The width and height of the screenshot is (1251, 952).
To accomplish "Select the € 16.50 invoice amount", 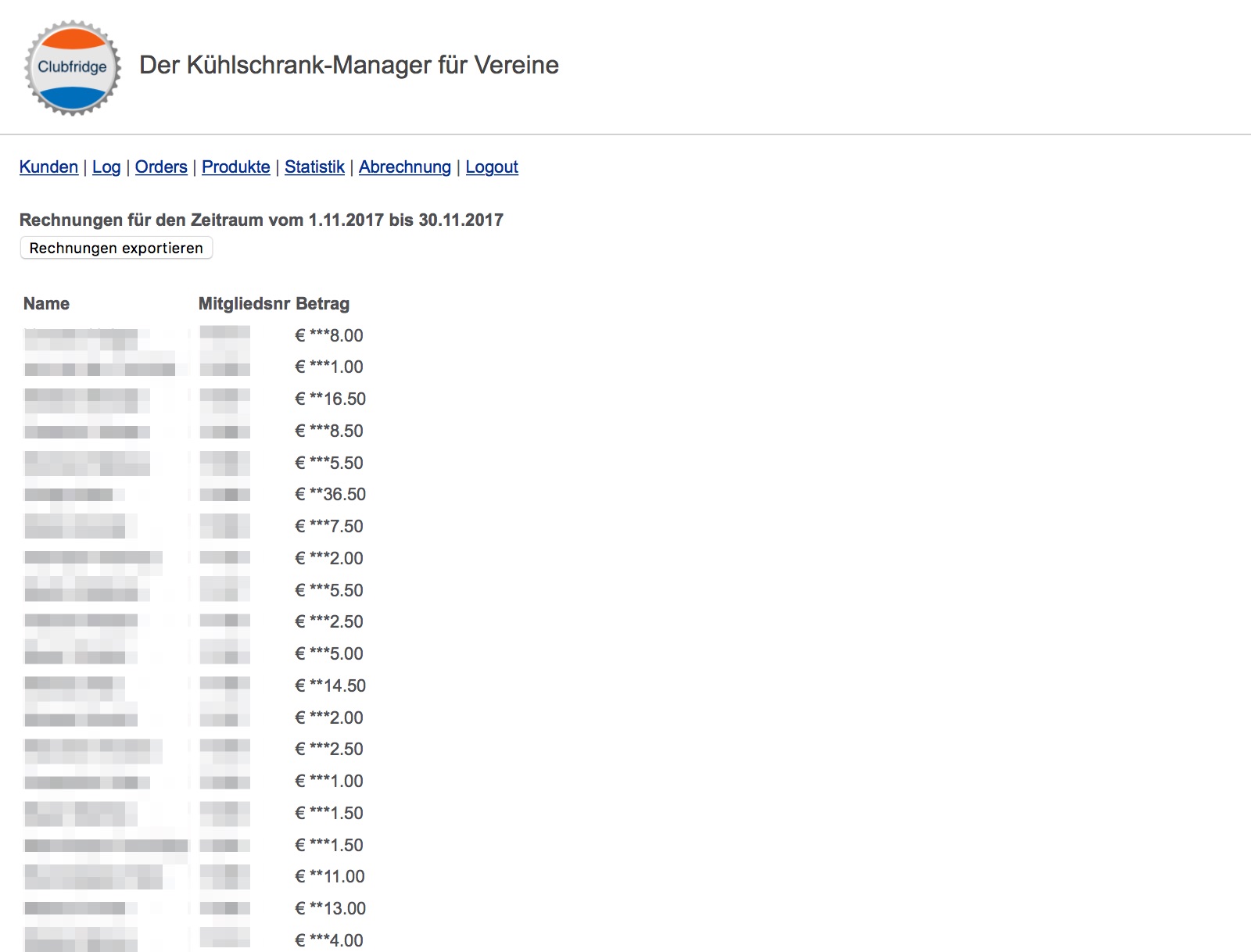I will [330, 399].
